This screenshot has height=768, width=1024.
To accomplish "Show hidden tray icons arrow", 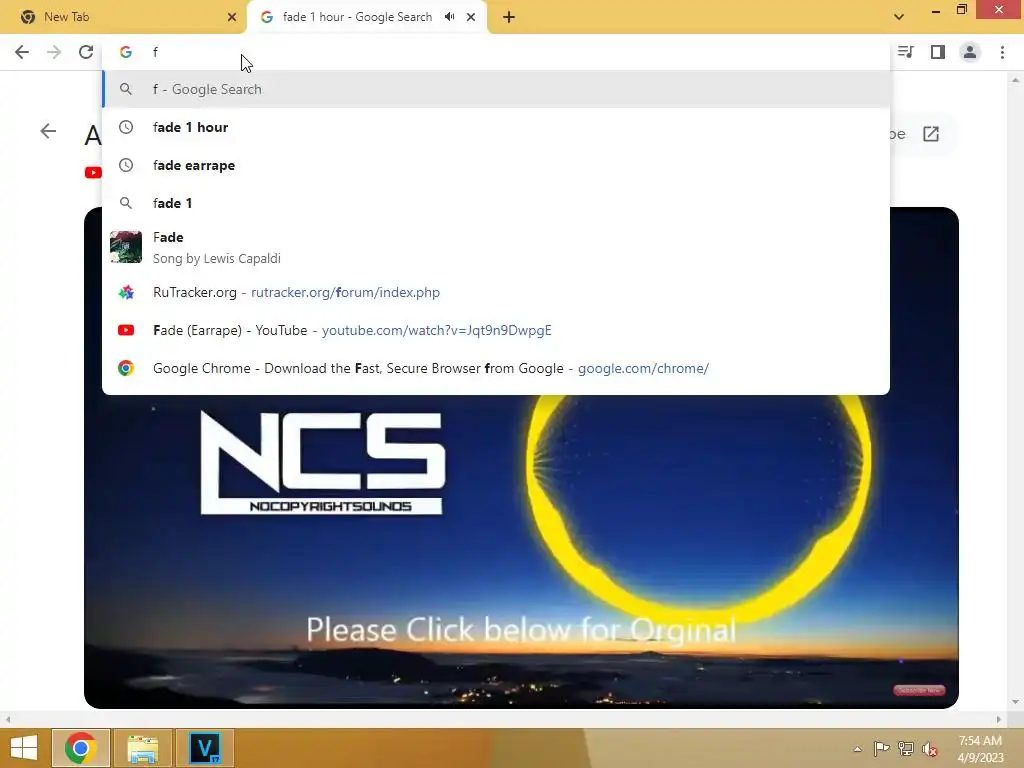I will tap(857, 749).
